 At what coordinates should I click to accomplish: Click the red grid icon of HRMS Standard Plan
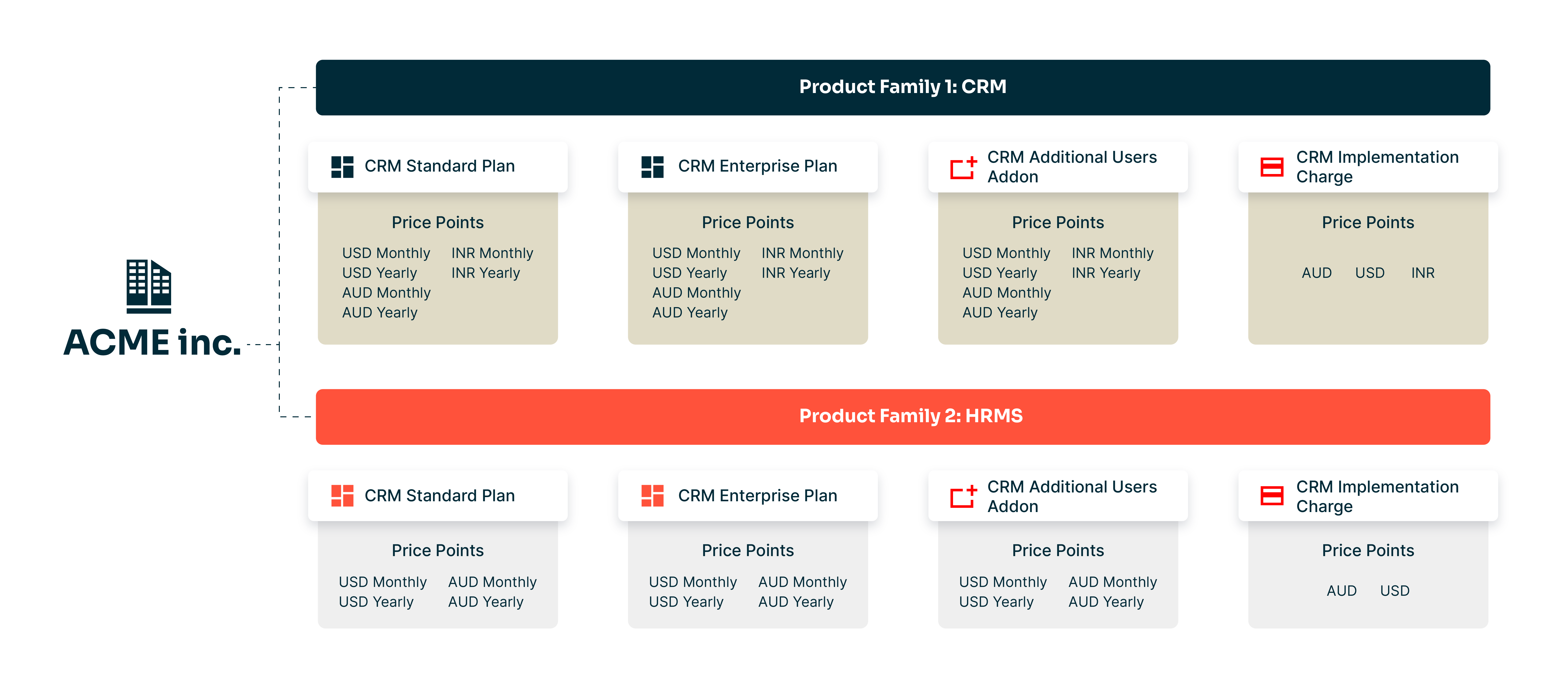coord(342,495)
